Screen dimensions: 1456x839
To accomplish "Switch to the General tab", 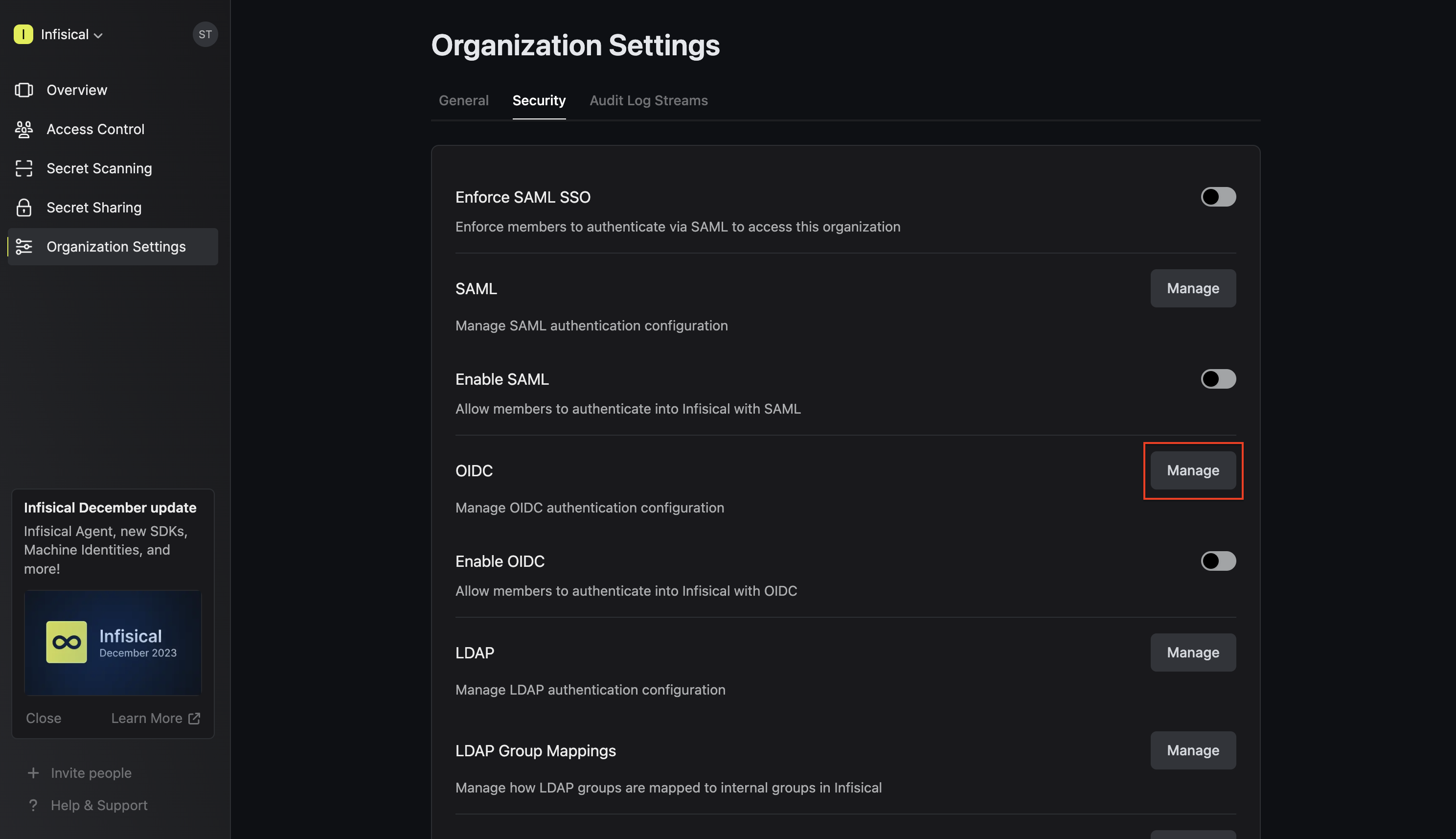I will click(464, 100).
